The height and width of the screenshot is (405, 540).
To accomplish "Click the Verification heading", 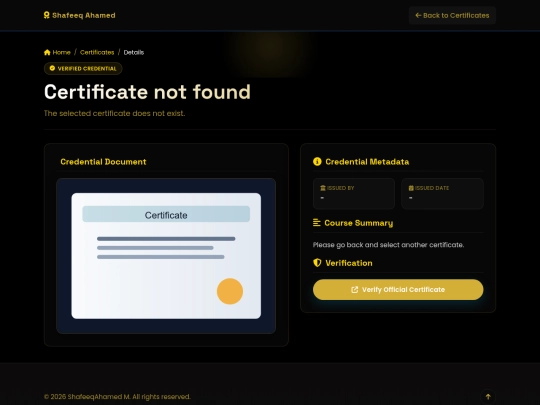I will 349,263.
